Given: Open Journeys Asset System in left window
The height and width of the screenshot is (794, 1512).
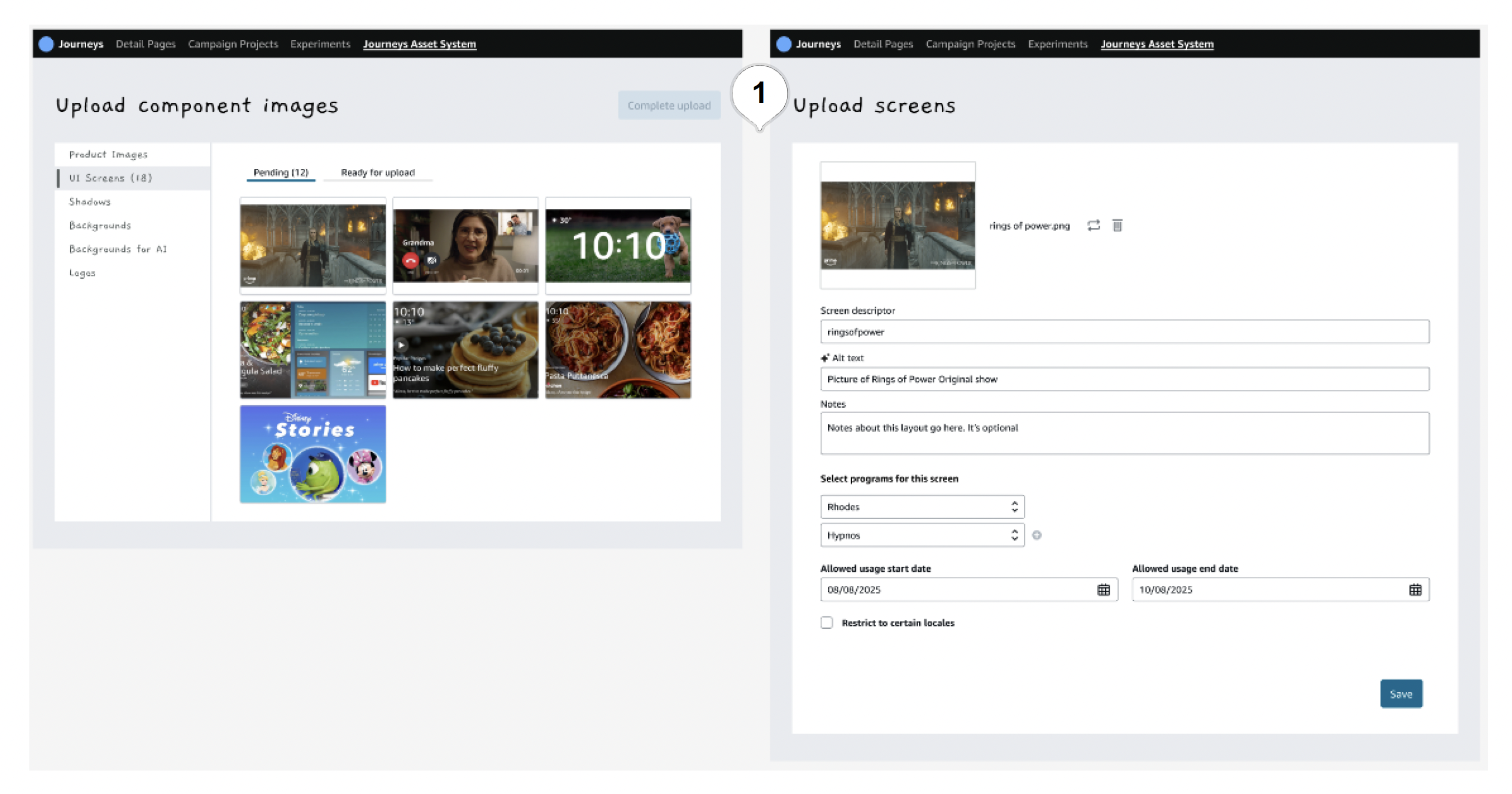Looking at the screenshot, I should pyautogui.click(x=419, y=44).
